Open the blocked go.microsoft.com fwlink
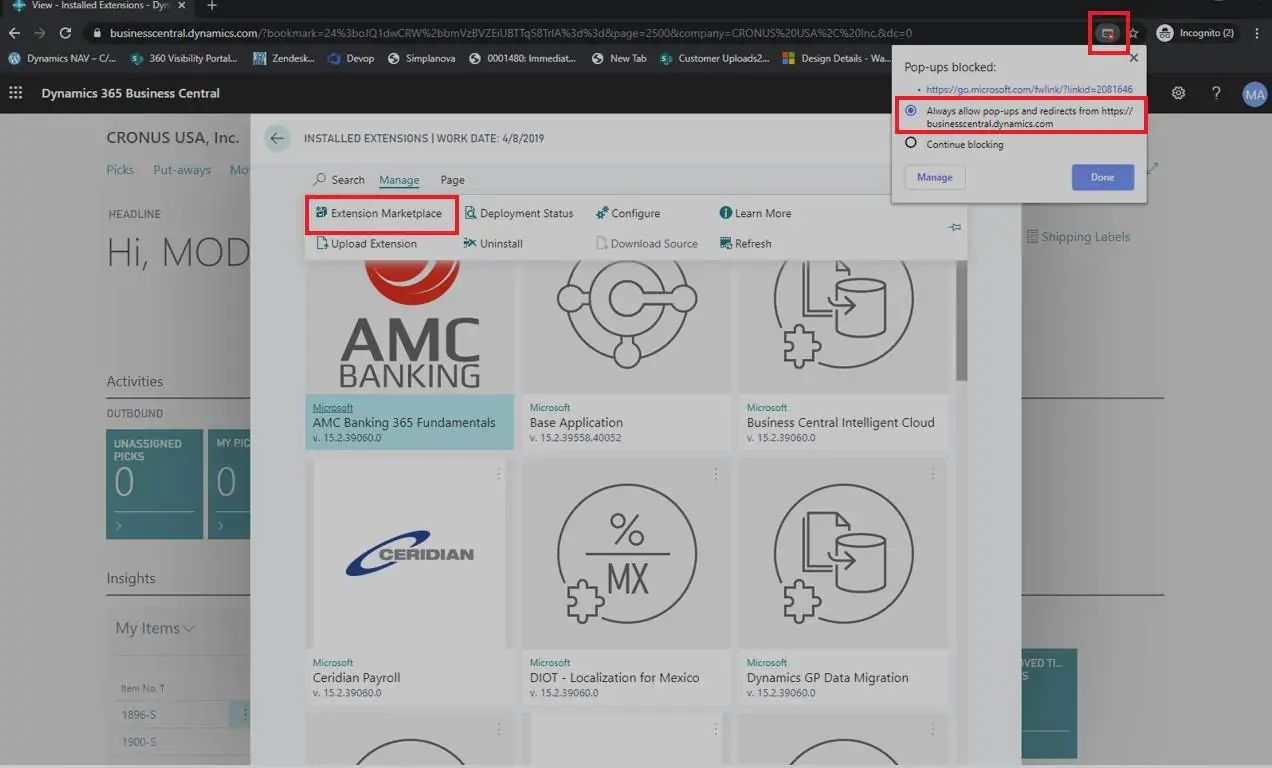Viewport: 1272px width, 768px height. point(1029,89)
